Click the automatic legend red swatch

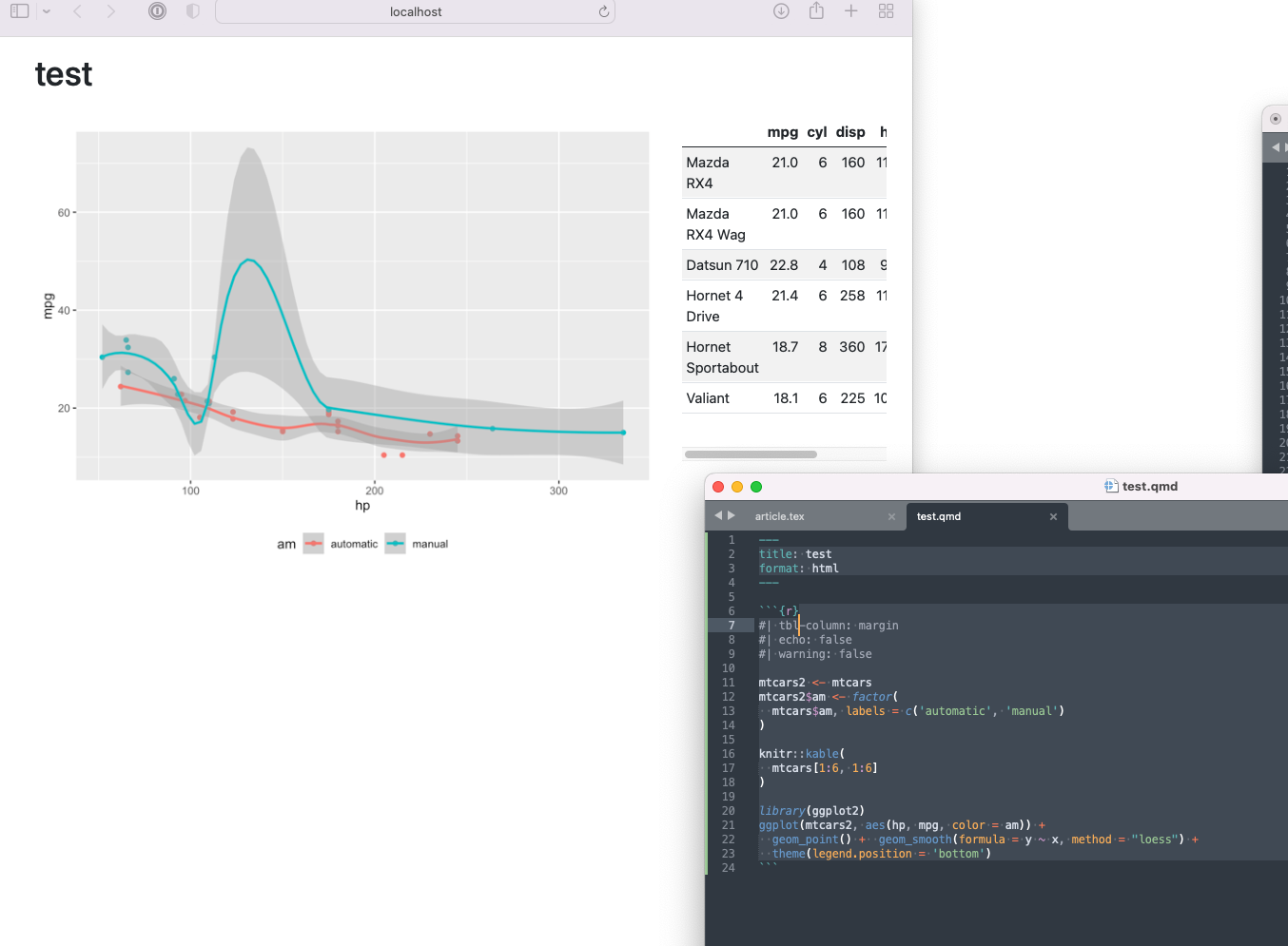coord(314,544)
